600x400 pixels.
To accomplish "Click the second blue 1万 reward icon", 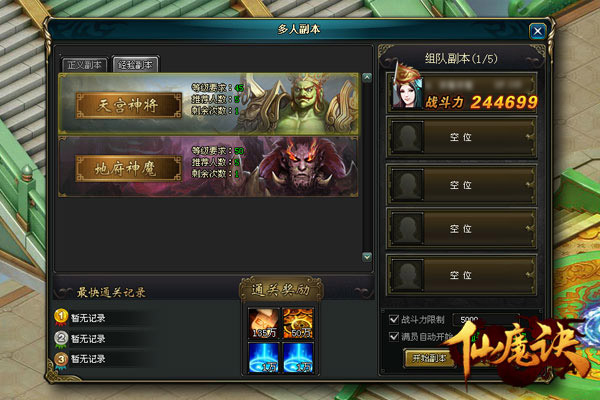I will coord(298,358).
